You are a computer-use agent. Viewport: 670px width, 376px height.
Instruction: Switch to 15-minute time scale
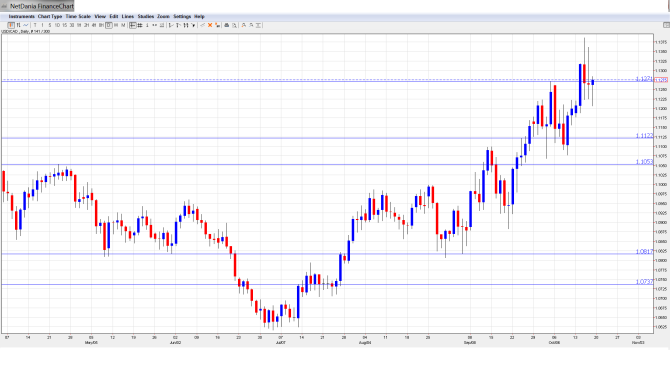pos(65,26)
